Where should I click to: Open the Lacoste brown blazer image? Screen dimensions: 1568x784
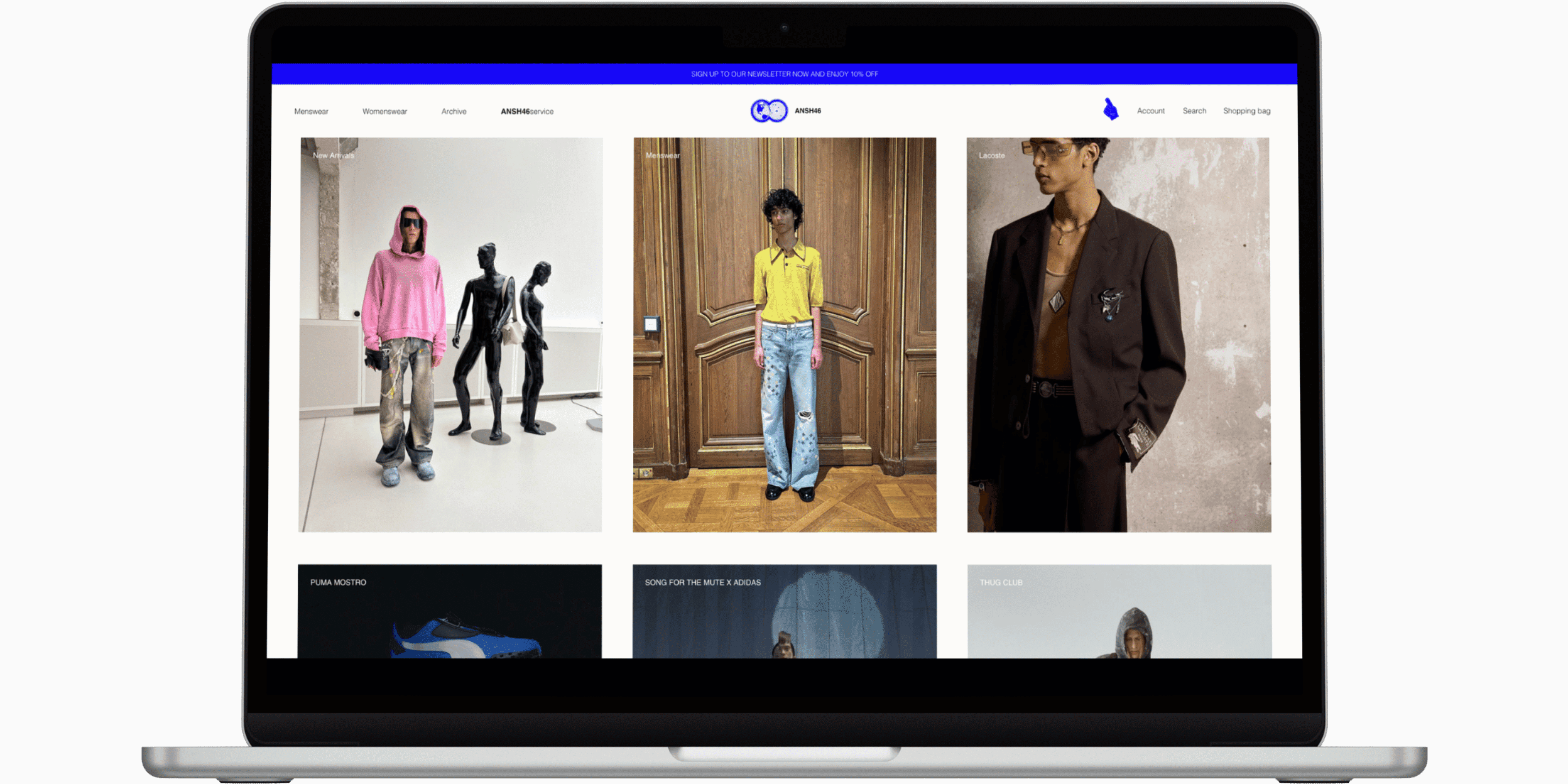[1119, 335]
